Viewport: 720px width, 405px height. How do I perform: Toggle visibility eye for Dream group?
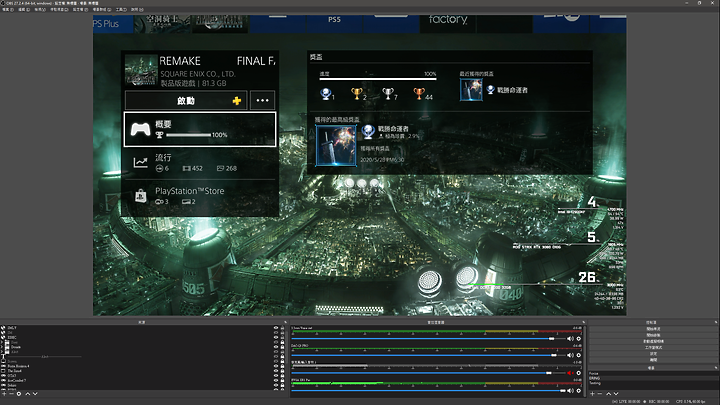tap(276, 347)
